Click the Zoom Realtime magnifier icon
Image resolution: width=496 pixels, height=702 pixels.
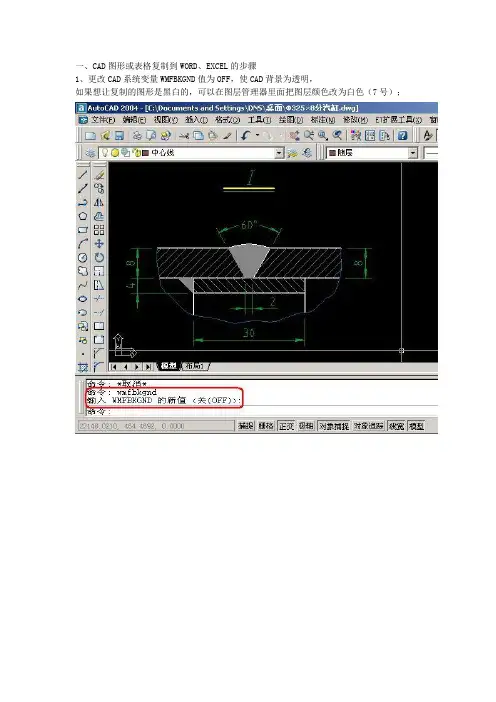pos(309,136)
